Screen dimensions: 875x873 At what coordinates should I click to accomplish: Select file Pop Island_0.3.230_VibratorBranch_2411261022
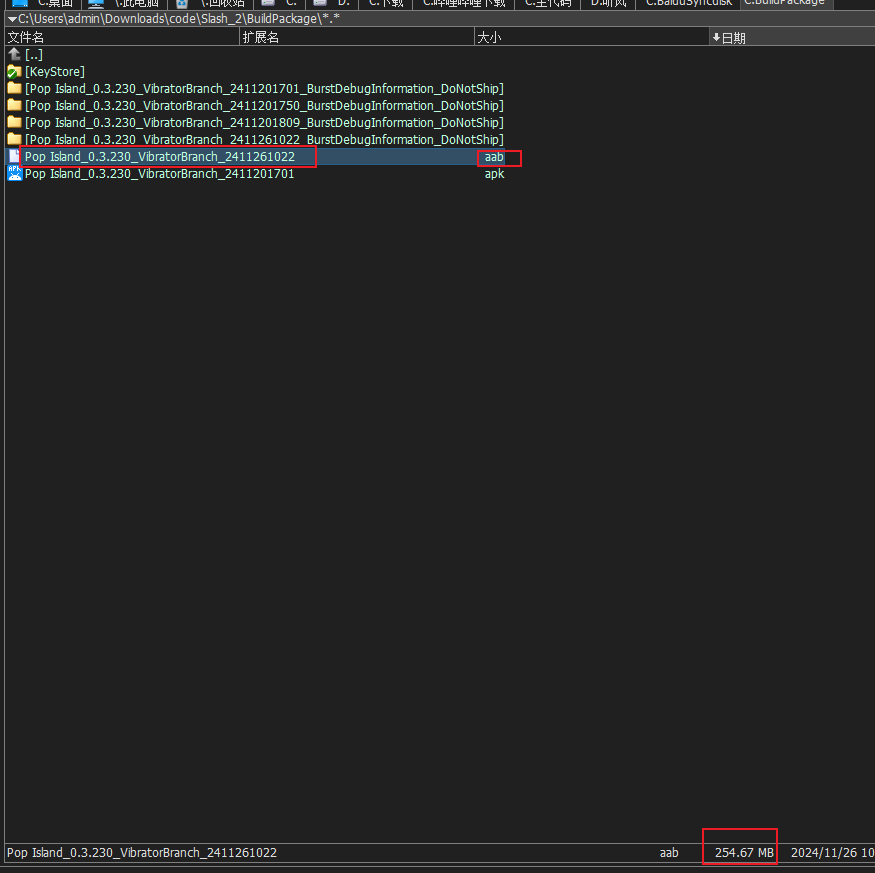[x=160, y=157]
